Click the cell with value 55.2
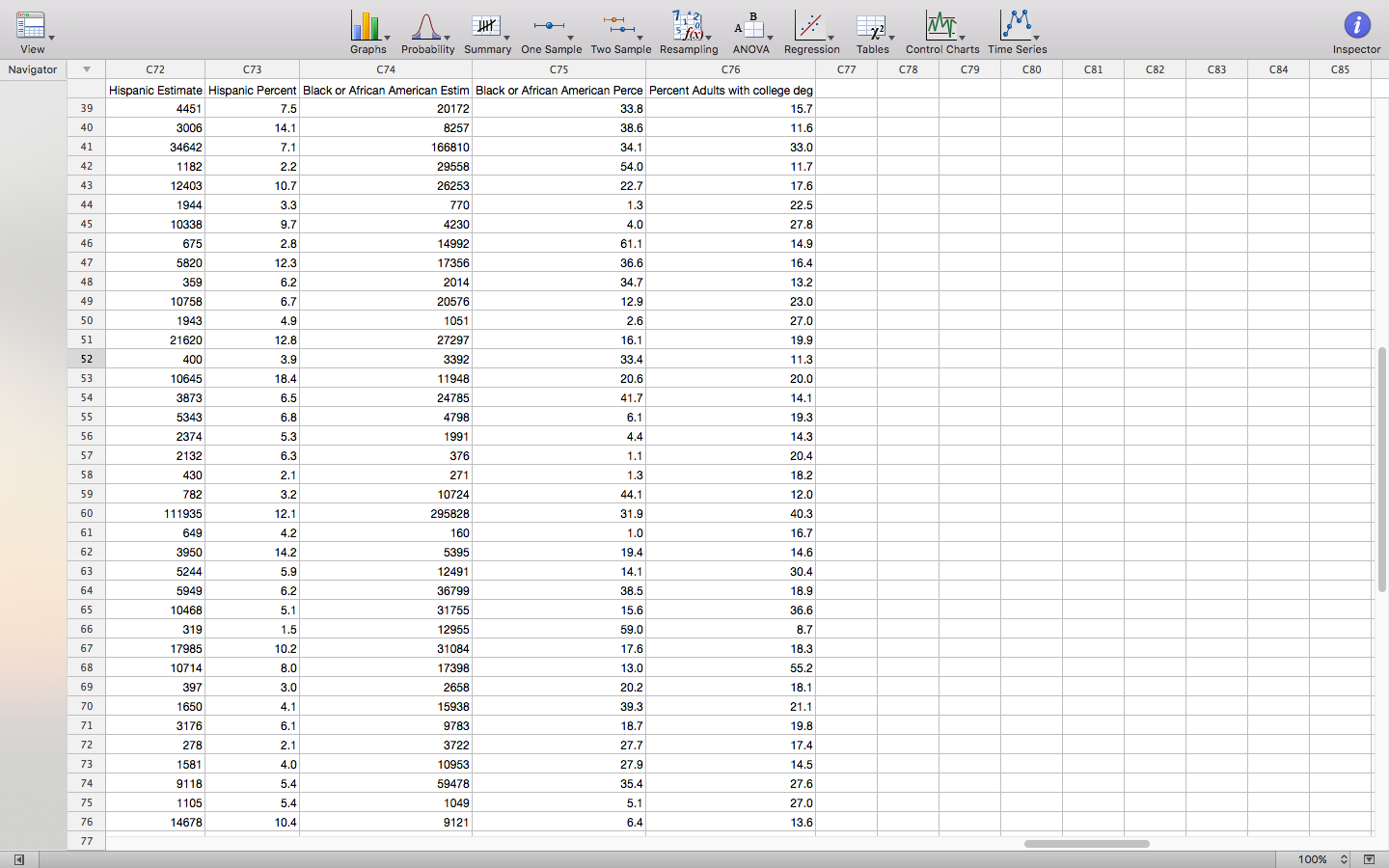Screen dimensions: 1389x868 click(730, 667)
